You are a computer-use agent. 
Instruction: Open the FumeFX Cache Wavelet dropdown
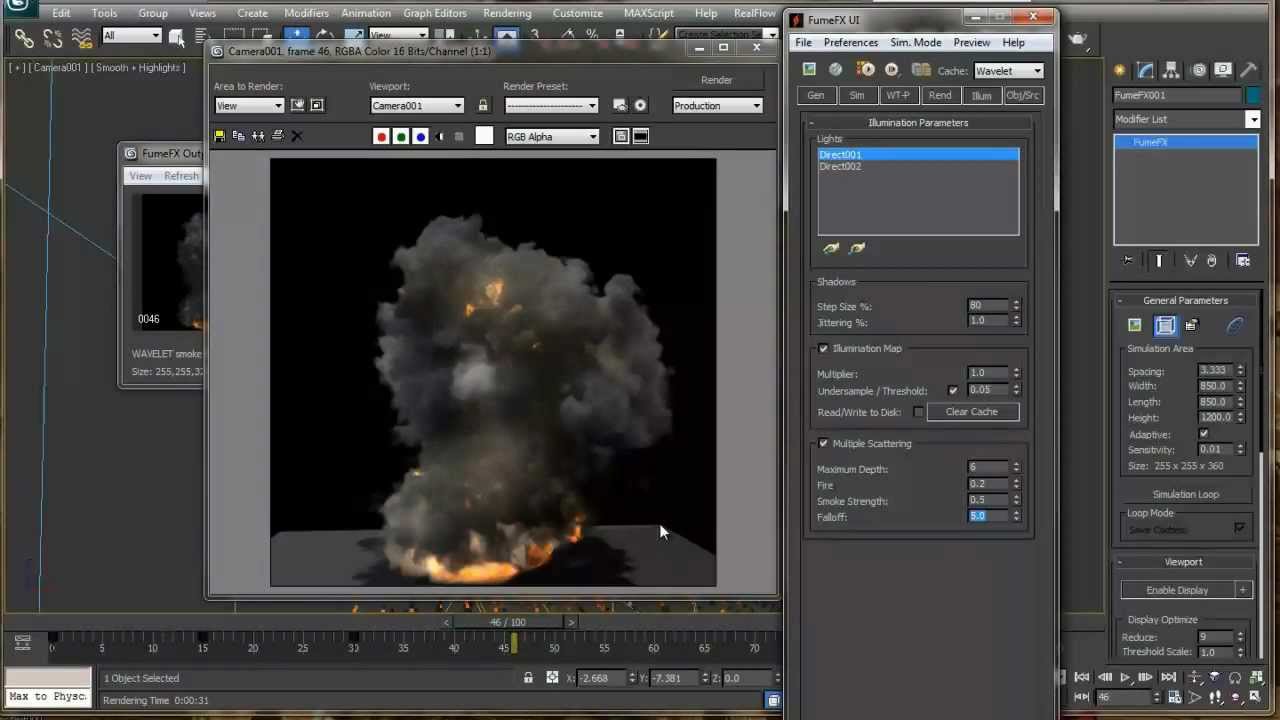coord(1008,71)
